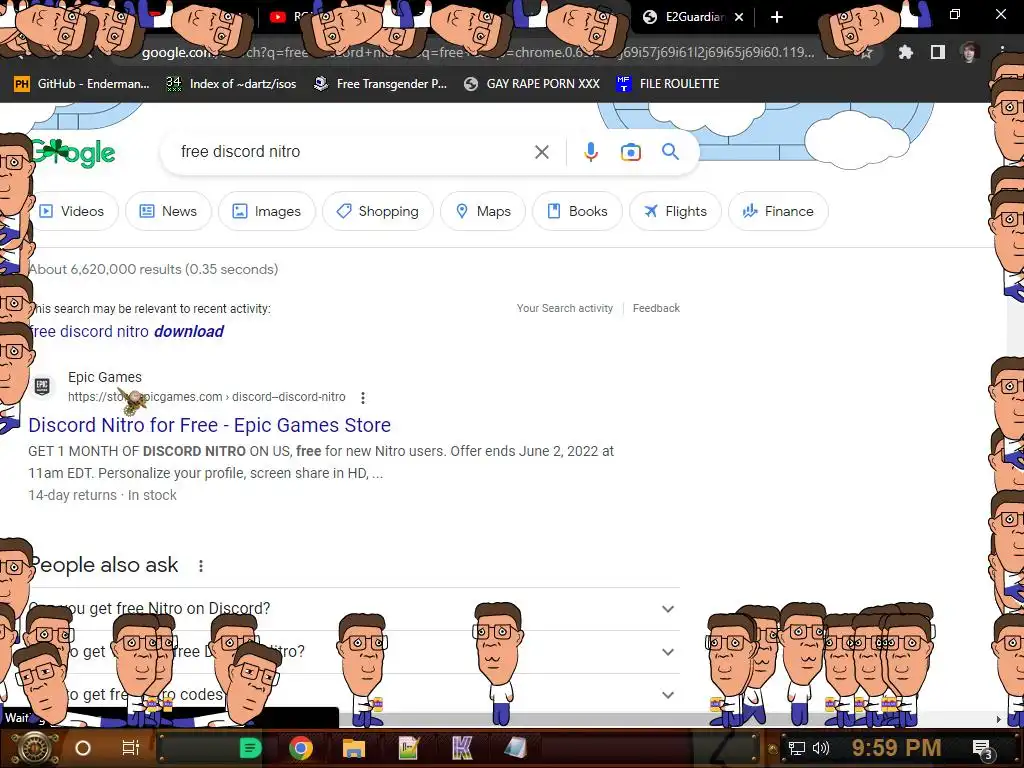Open the volume speaker tray icon
This screenshot has width=1024, height=768.
tap(820, 748)
